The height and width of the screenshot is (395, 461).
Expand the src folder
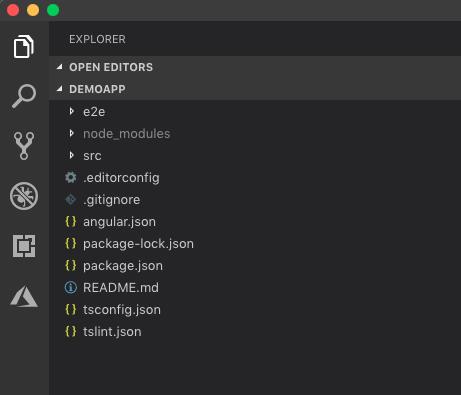[x=255, y=155]
